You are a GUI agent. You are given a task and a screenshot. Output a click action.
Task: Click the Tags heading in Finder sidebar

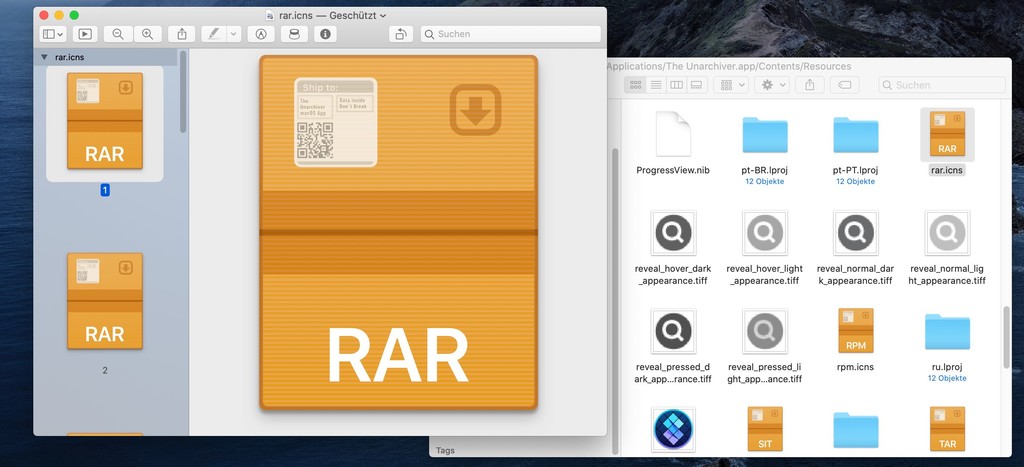(x=445, y=450)
